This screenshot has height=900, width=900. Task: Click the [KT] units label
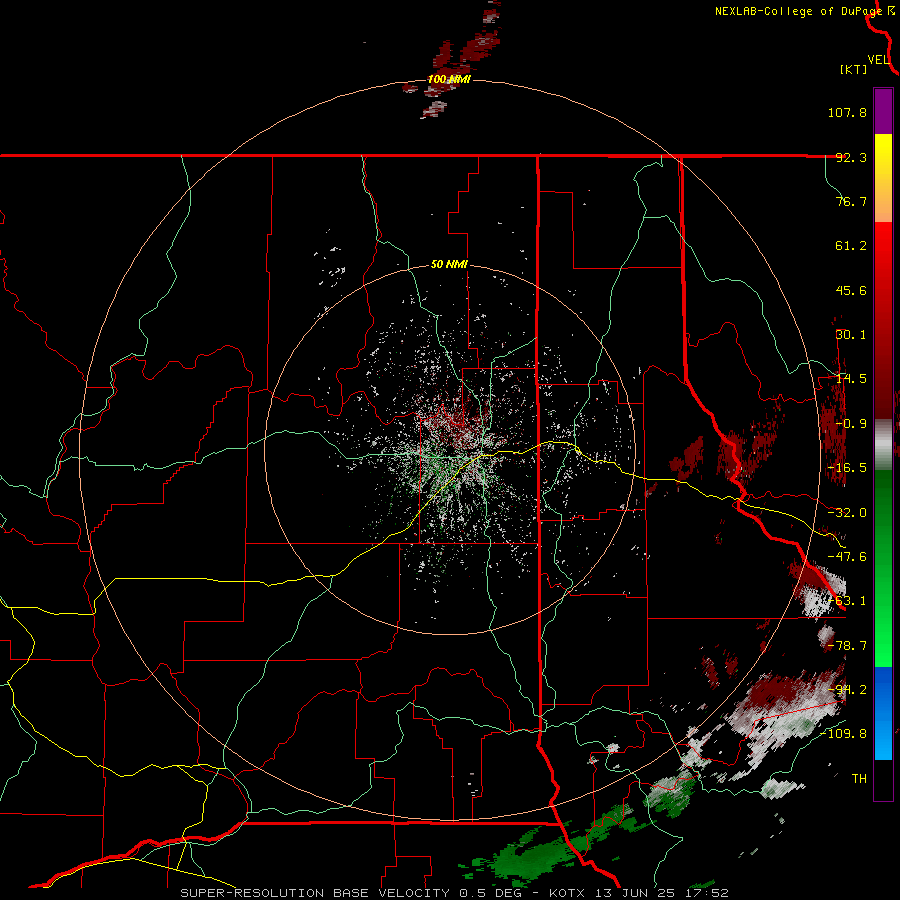(853, 69)
